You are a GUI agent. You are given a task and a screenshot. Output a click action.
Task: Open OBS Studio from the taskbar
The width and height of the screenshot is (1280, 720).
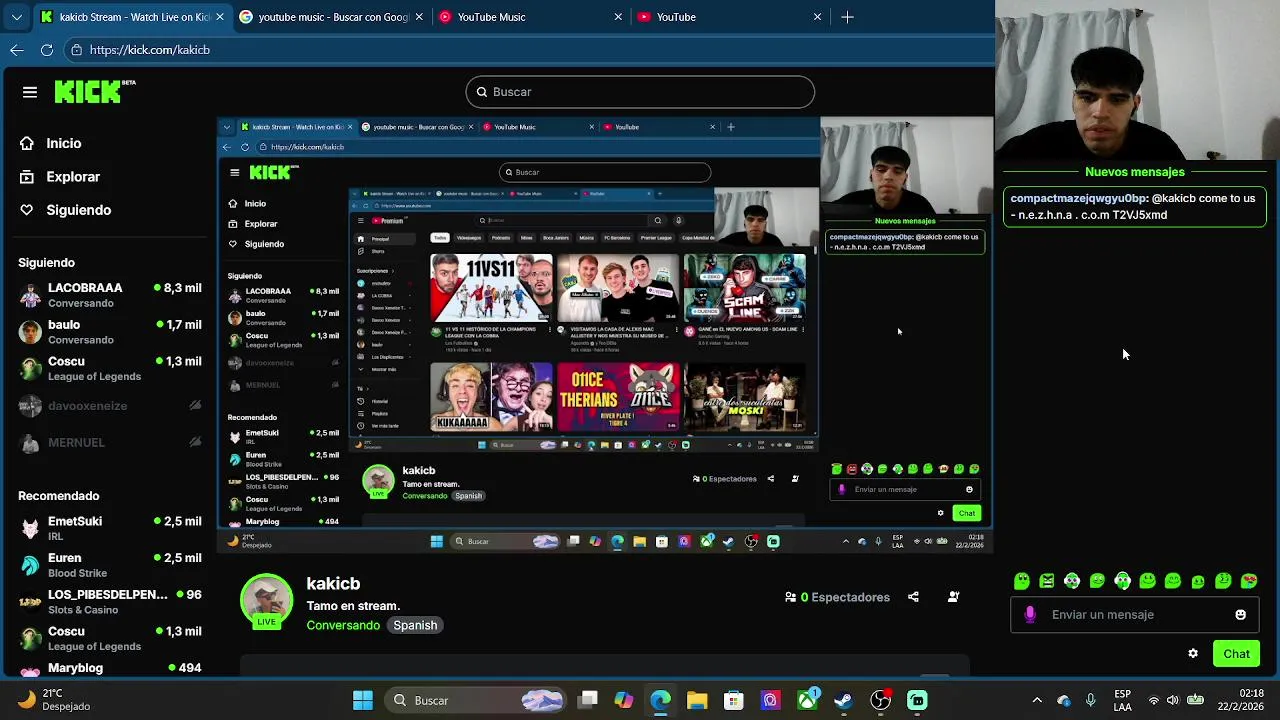pyautogui.click(x=881, y=700)
